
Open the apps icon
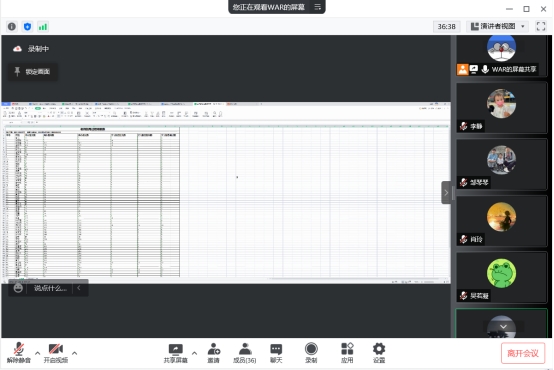click(x=347, y=353)
